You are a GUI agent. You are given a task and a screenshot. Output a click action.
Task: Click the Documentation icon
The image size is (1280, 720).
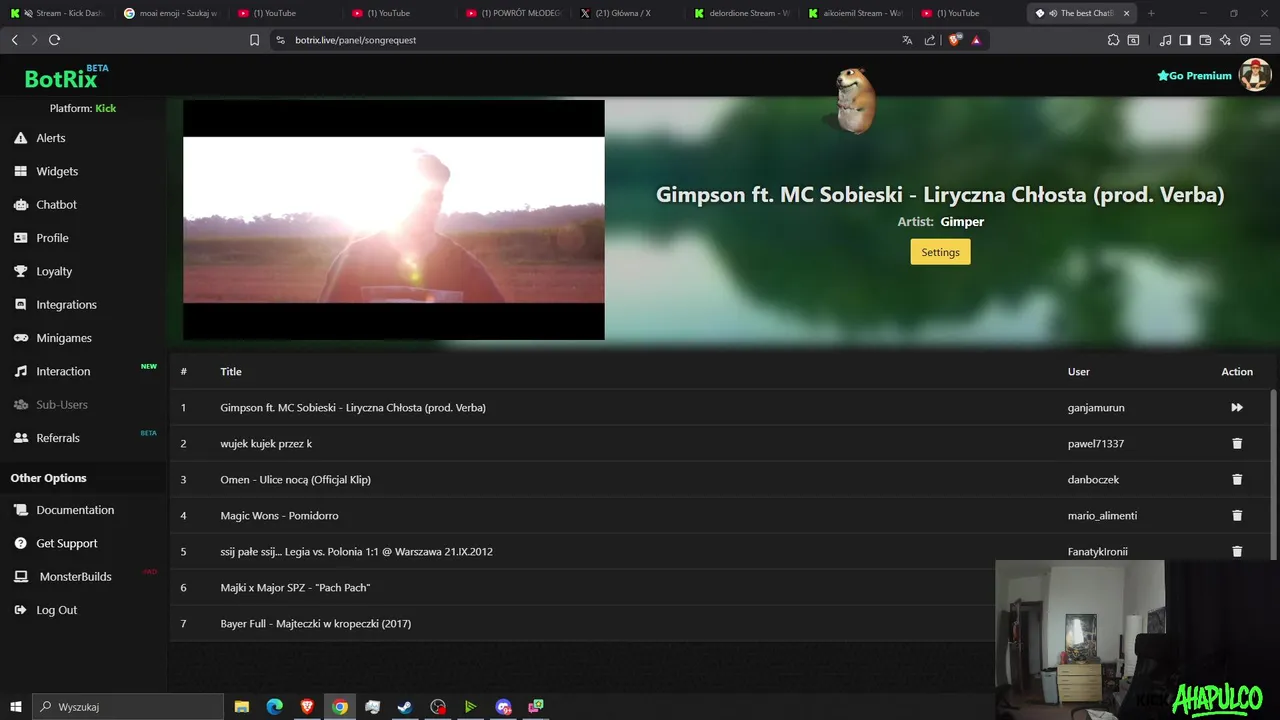click(20, 510)
